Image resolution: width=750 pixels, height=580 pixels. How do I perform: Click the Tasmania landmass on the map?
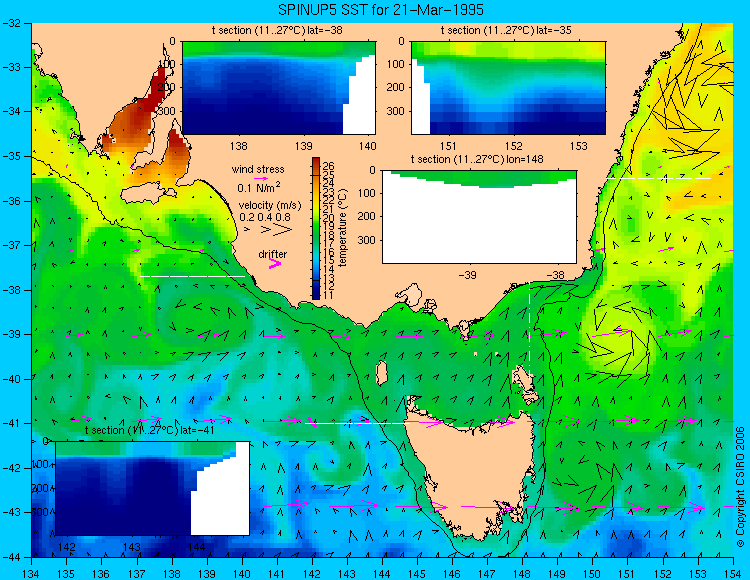pos(474,473)
